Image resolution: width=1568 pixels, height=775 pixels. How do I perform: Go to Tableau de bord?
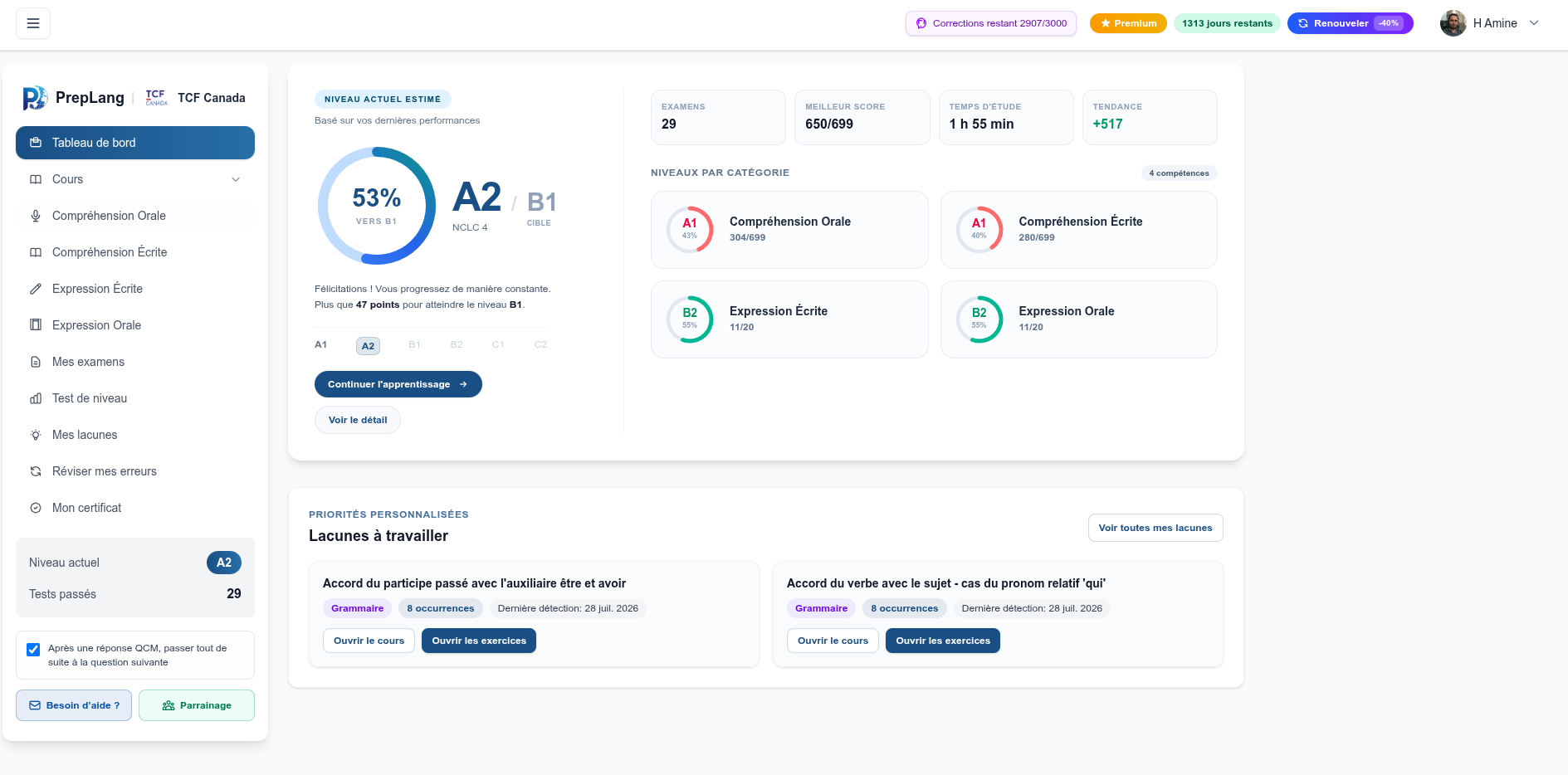[135, 143]
